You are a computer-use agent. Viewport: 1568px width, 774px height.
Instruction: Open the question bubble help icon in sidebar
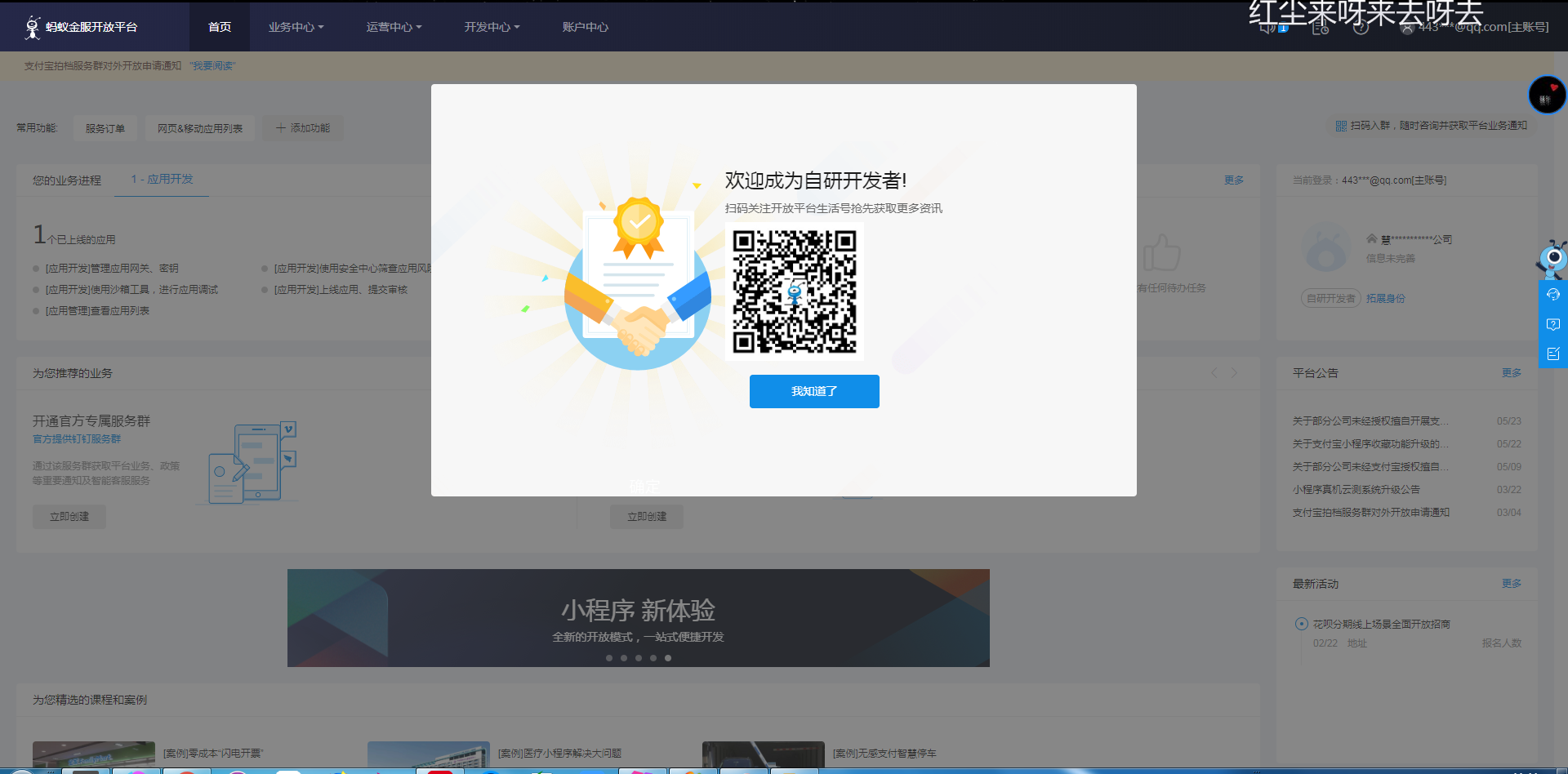click(1553, 324)
